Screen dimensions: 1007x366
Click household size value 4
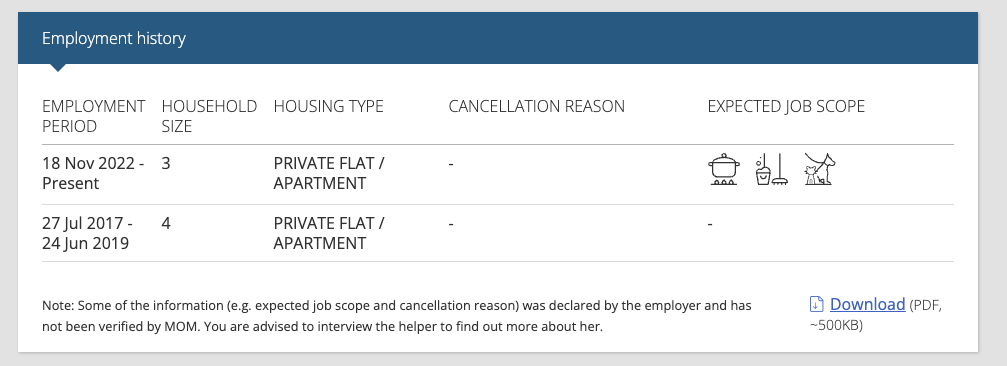pos(166,224)
